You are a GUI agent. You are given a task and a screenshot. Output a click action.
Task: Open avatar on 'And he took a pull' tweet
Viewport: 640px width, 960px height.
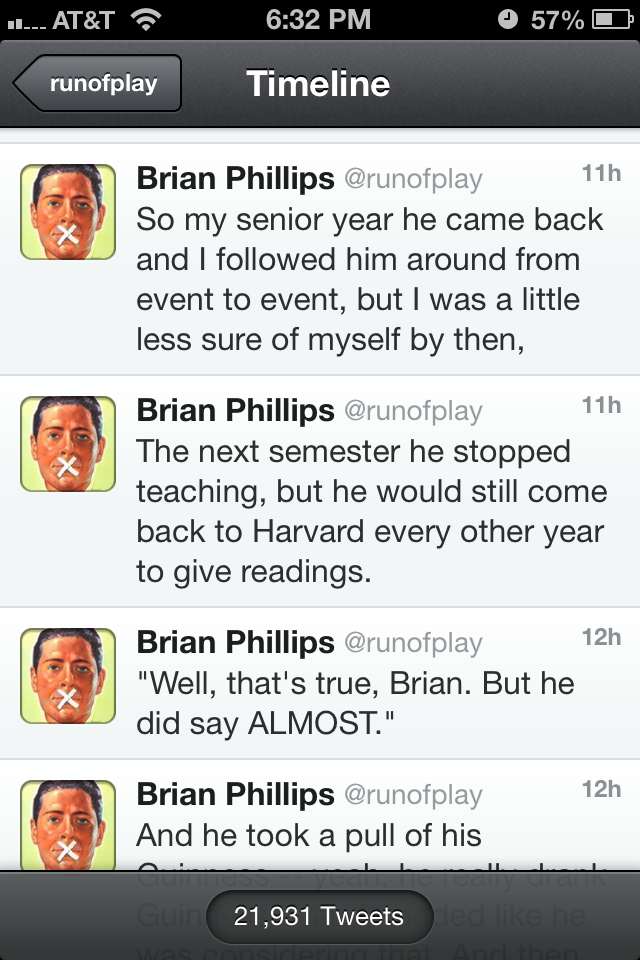click(x=68, y=825)
